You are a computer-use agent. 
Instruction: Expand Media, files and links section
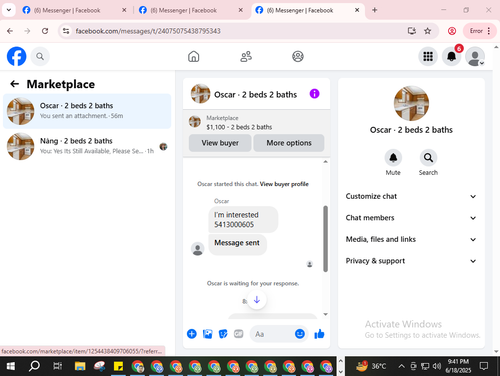click(411, 239)
